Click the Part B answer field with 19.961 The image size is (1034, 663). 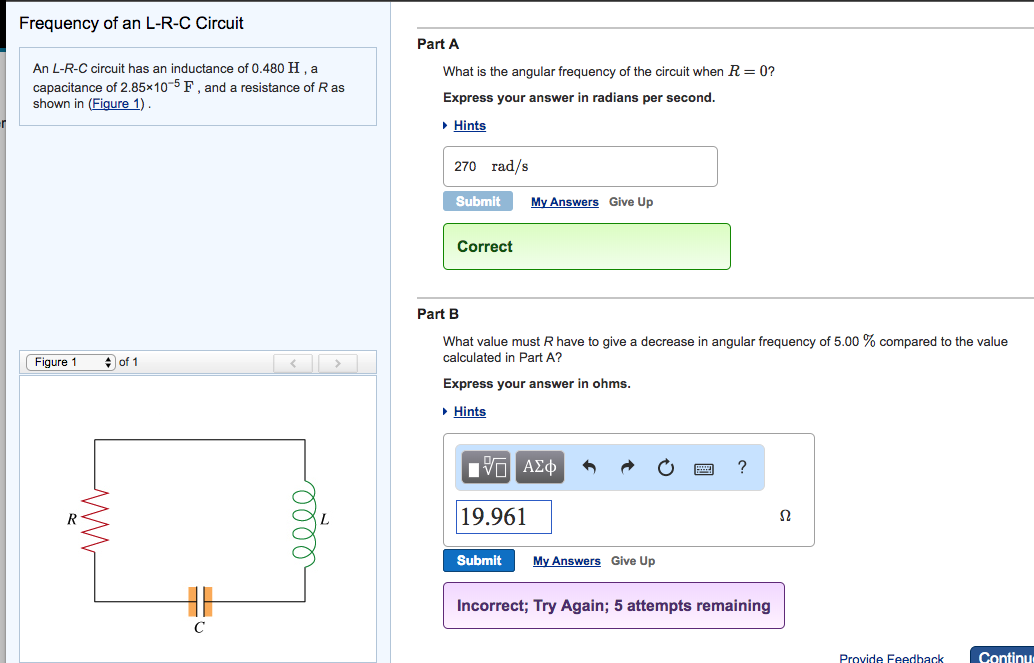click(504, 517)
